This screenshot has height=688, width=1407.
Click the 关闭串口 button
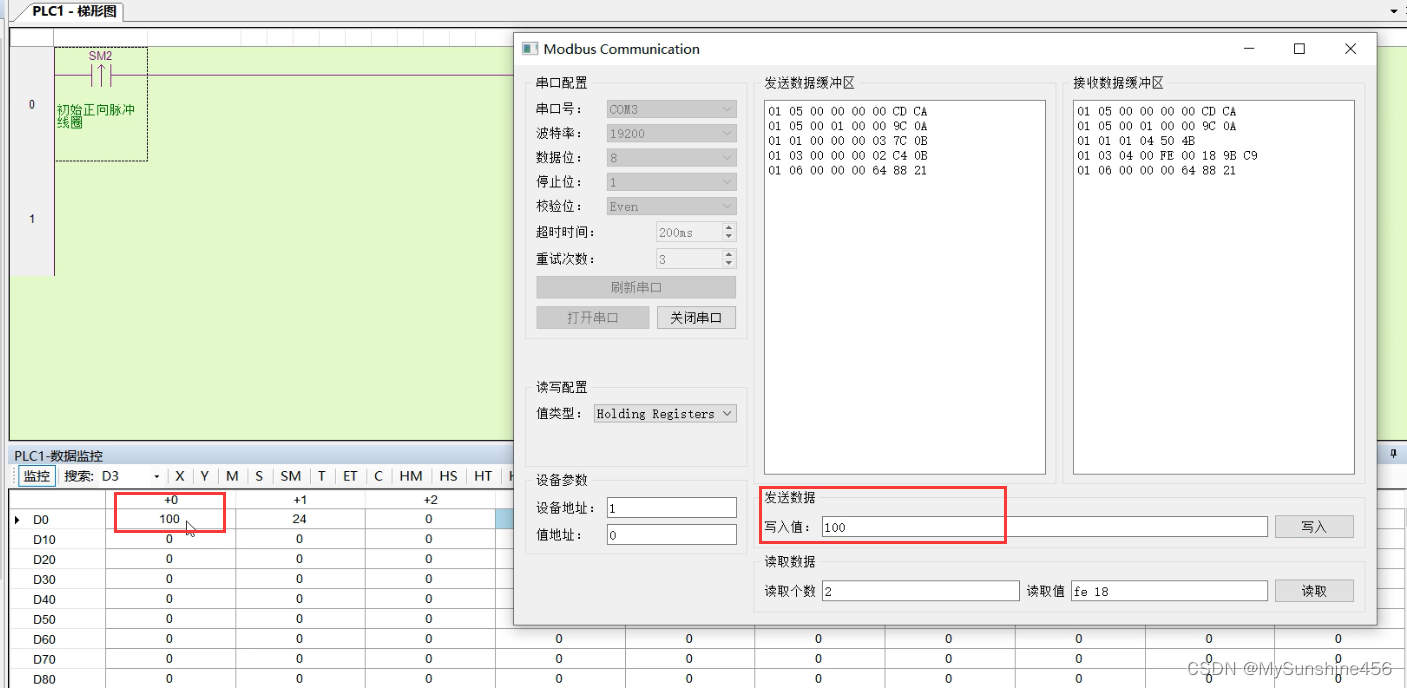point(696,318)
